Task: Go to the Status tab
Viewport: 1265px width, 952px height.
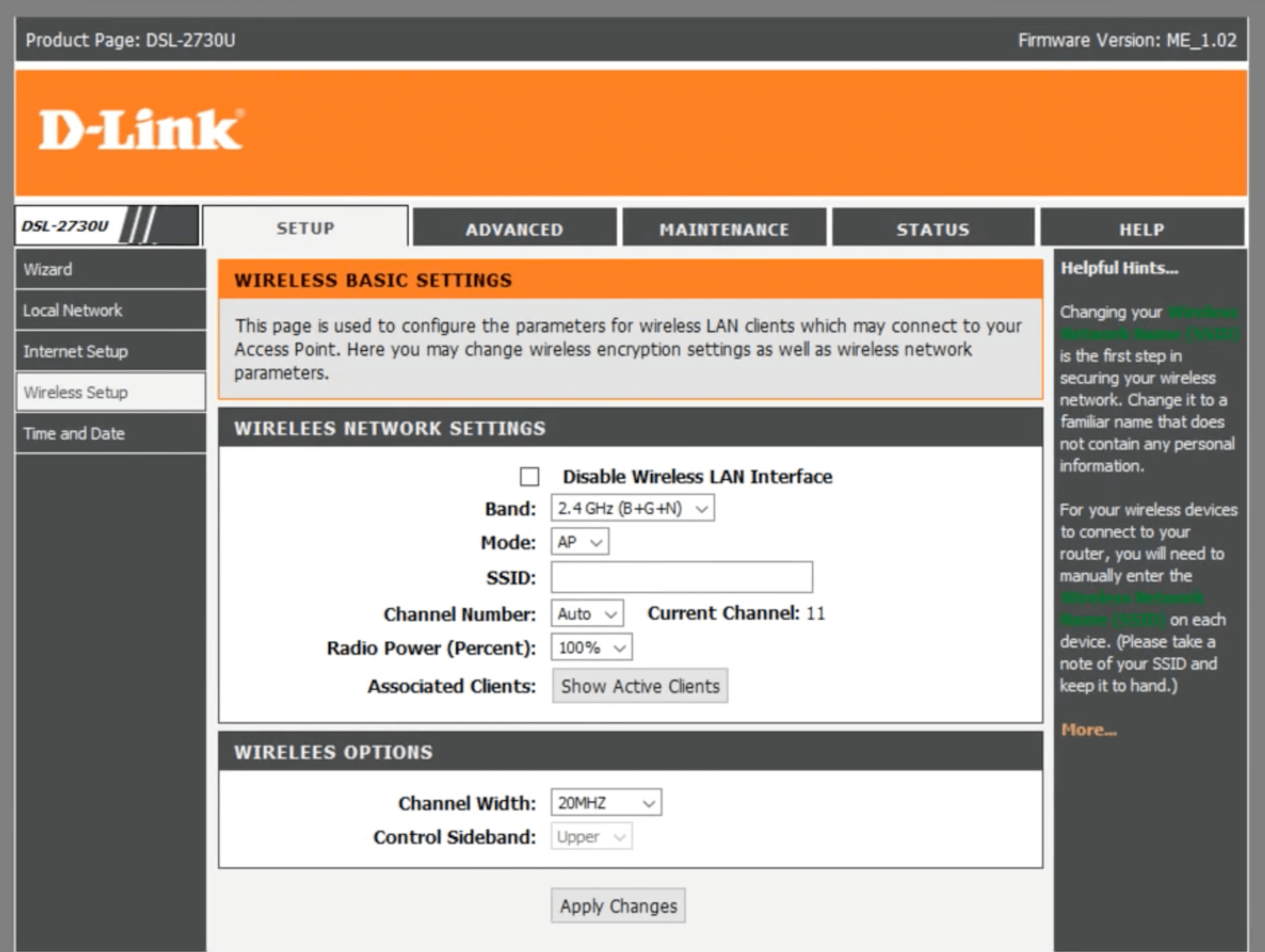Action: coord(933,229)
